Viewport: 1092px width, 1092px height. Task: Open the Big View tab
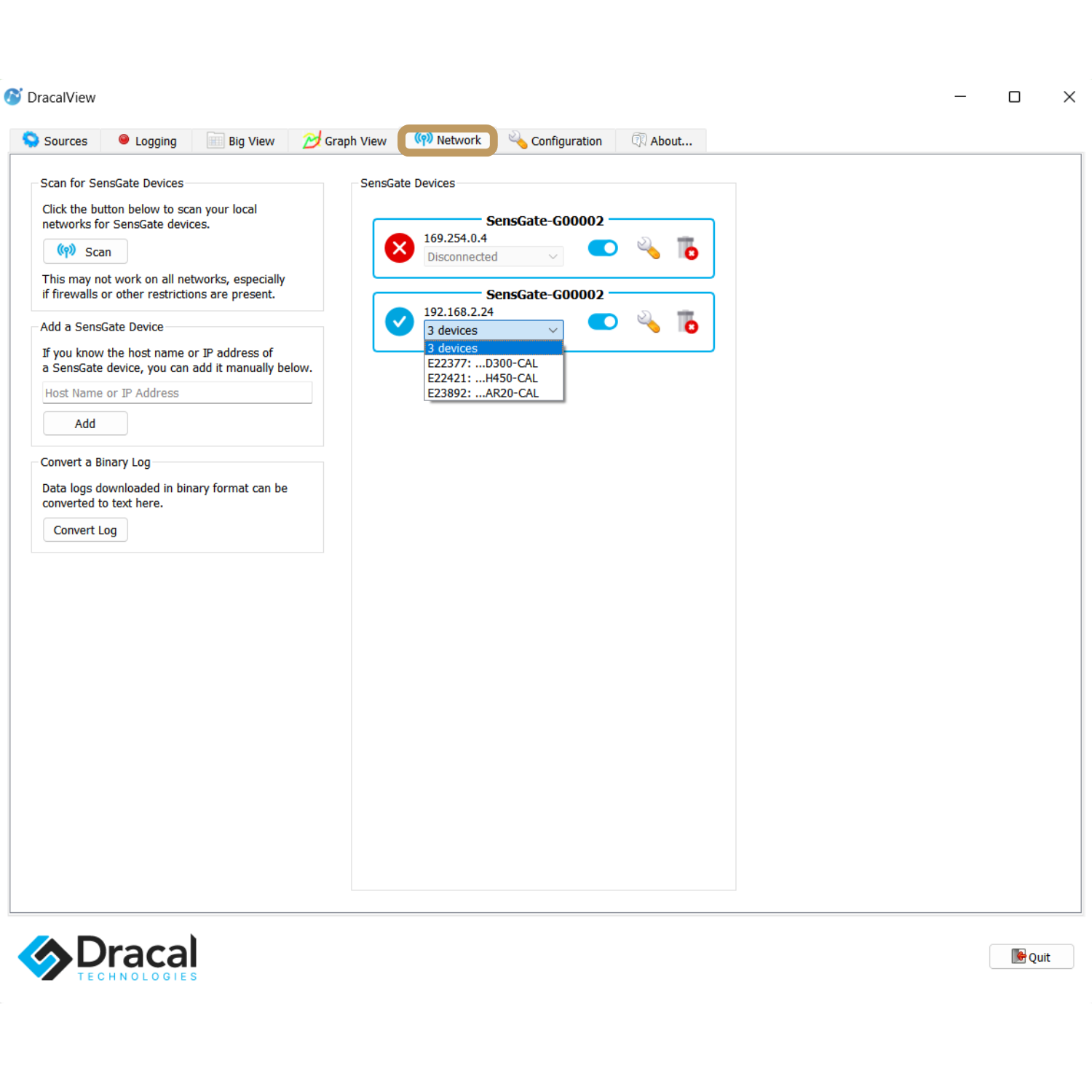coord(241,141)
